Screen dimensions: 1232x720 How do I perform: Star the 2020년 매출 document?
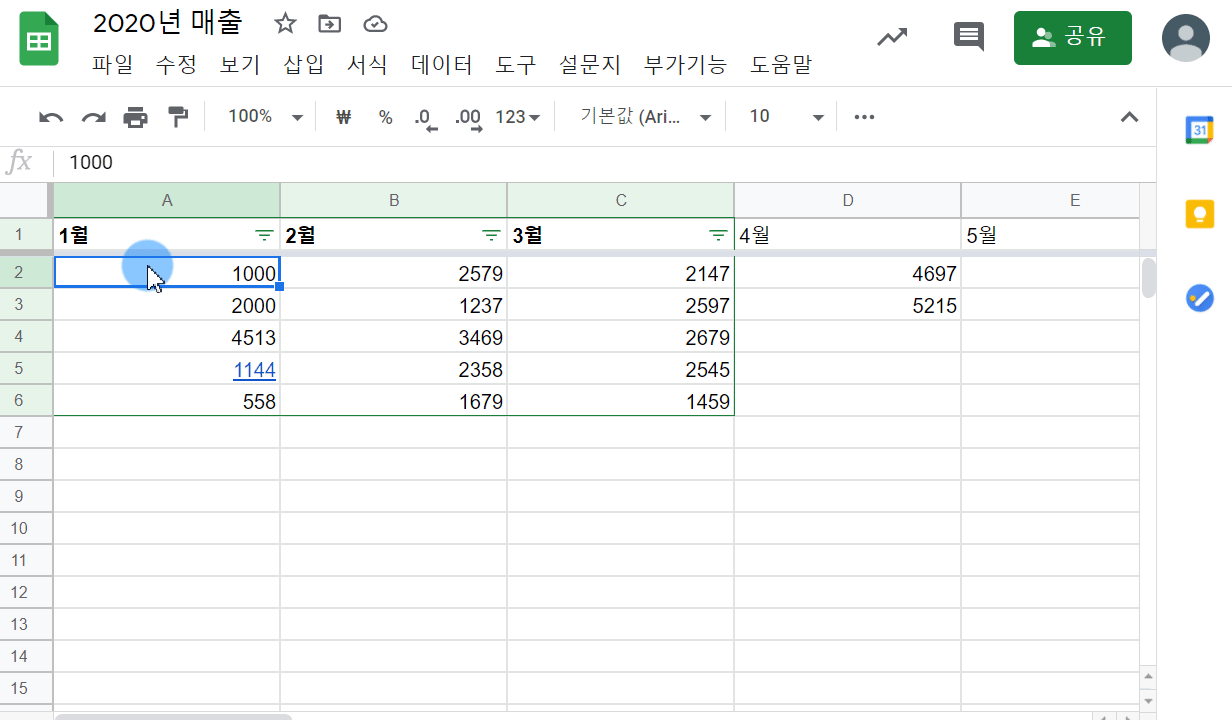(286, 24)
